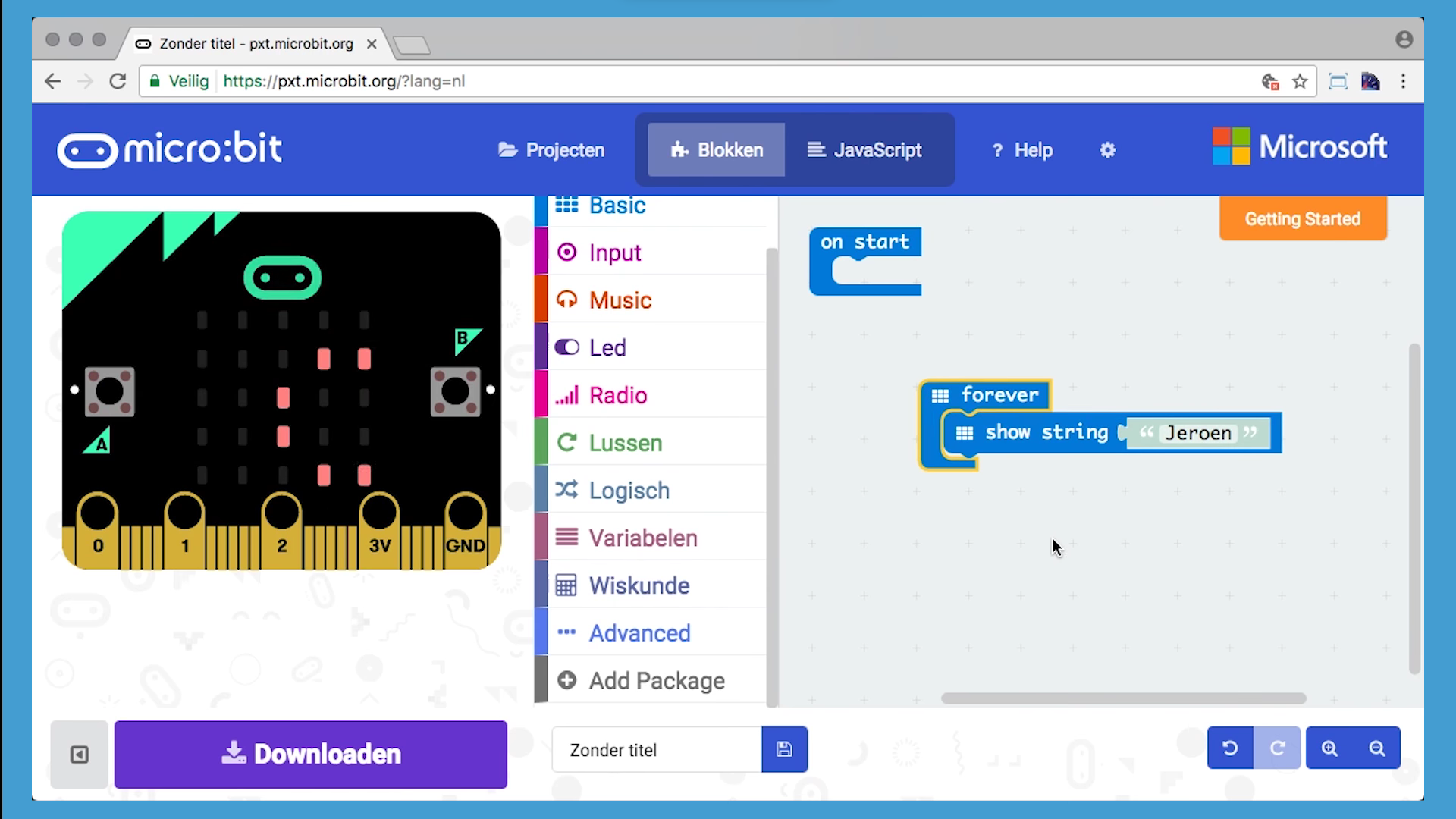Open the Projecten menu

tap(551, 150)
